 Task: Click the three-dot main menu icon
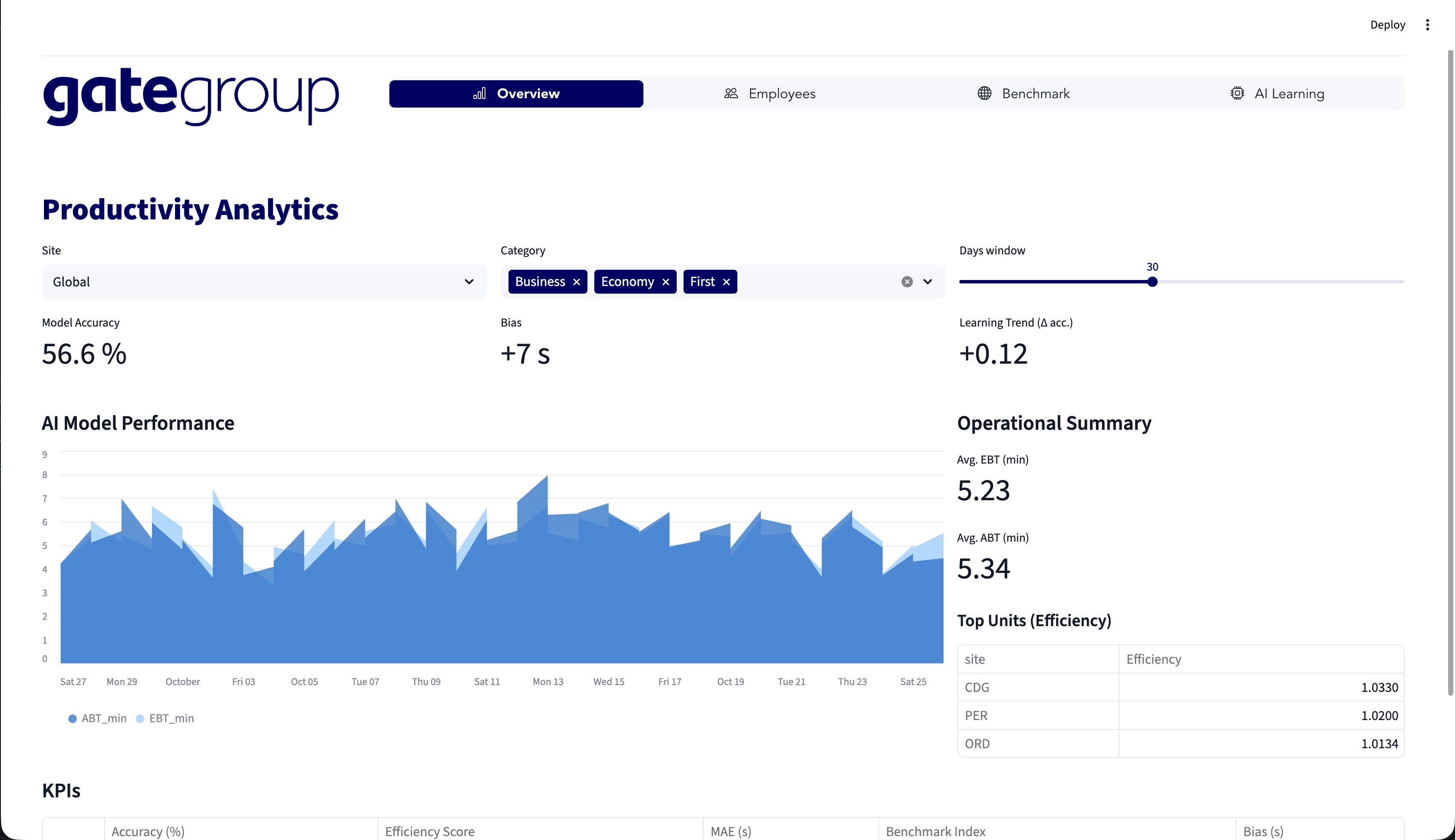tap(1427, 25)
